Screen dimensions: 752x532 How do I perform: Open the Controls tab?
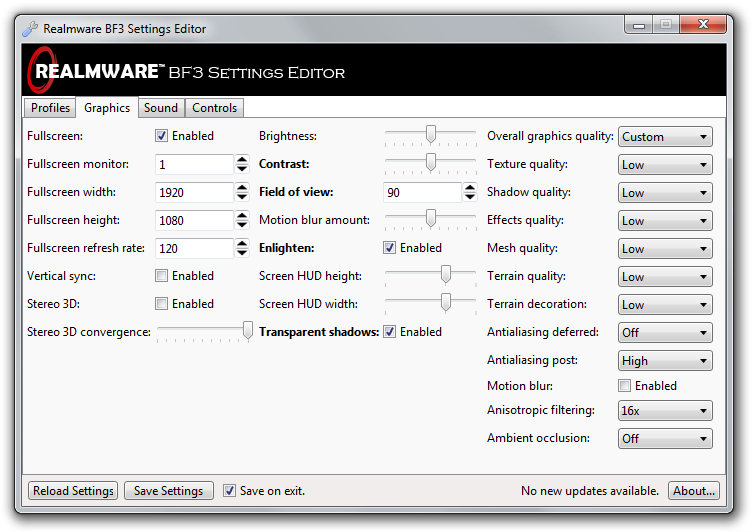[214, 108]
